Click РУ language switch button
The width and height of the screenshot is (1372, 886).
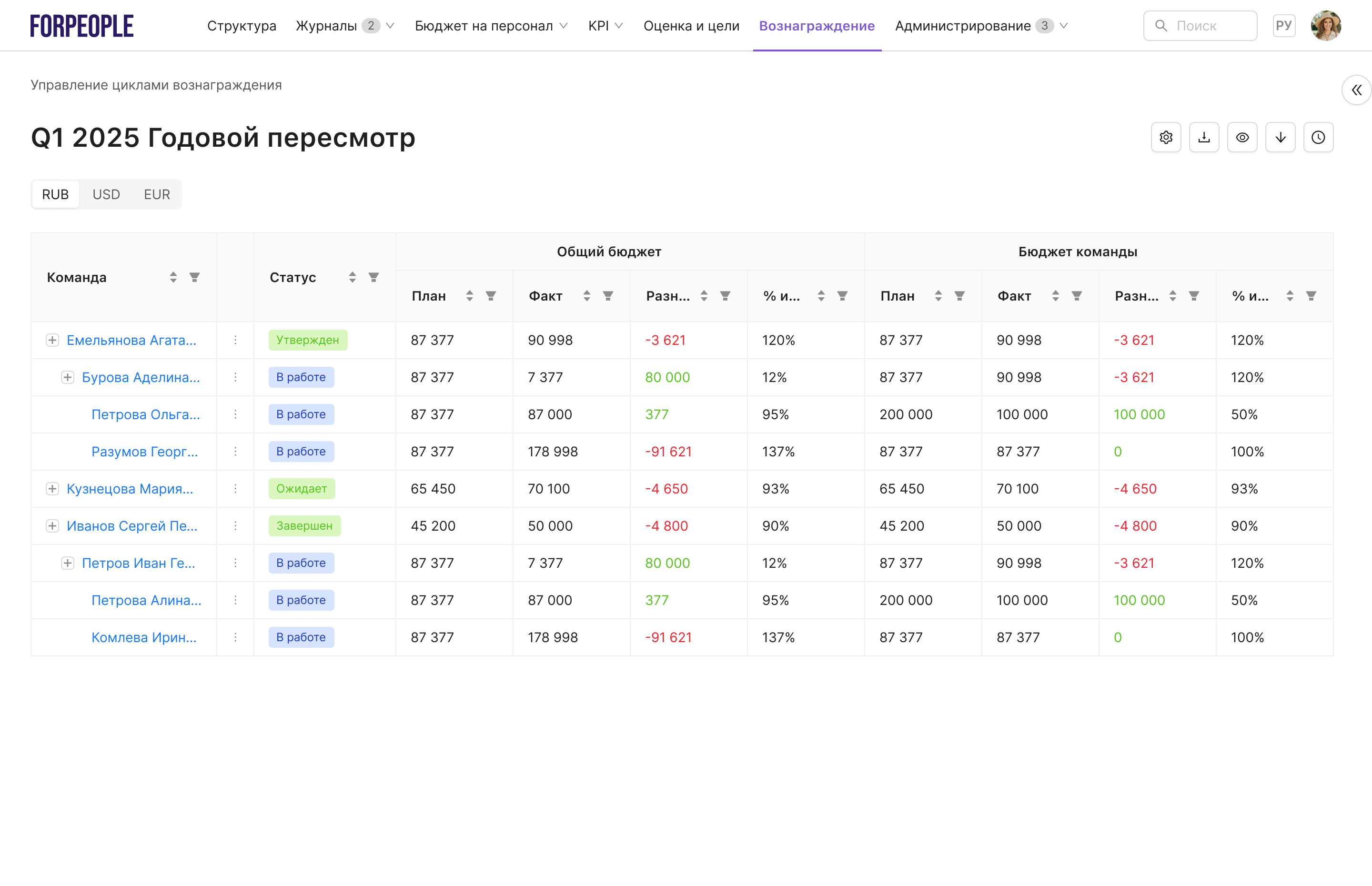tap(1283, 26)
